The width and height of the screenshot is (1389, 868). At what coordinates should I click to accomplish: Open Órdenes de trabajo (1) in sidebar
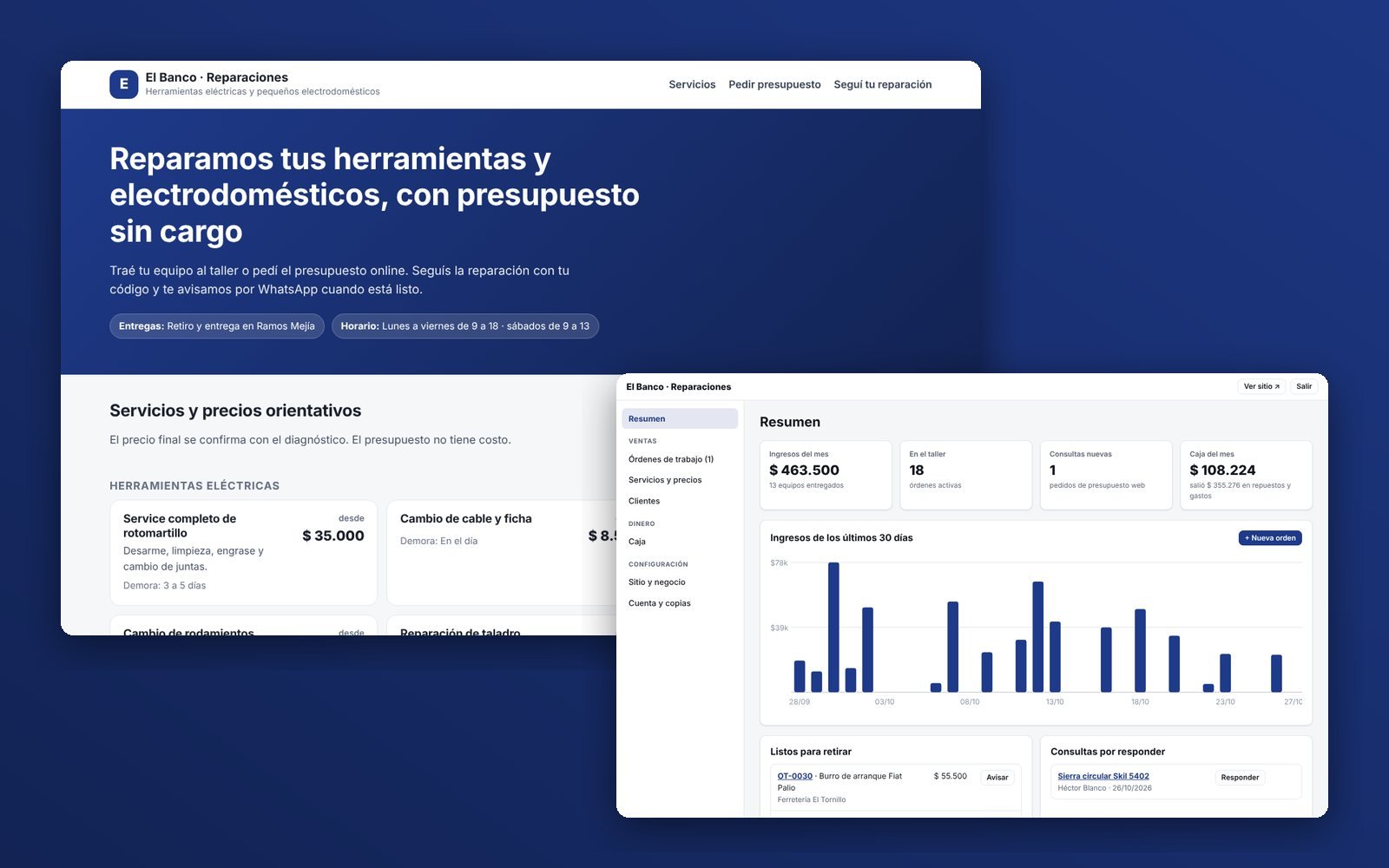point(680,459)
